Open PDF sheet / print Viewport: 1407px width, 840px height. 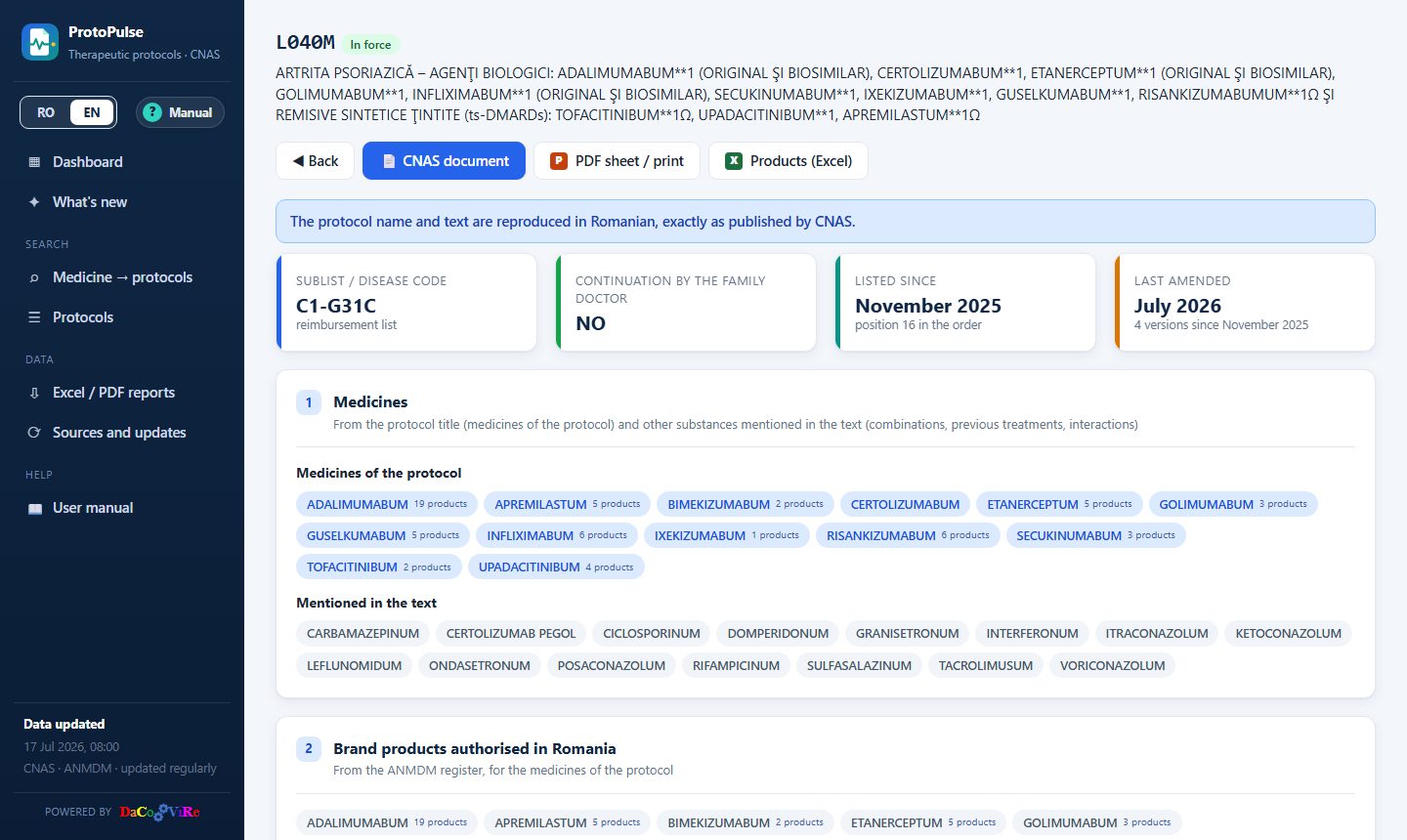click(x=617, y=161)
